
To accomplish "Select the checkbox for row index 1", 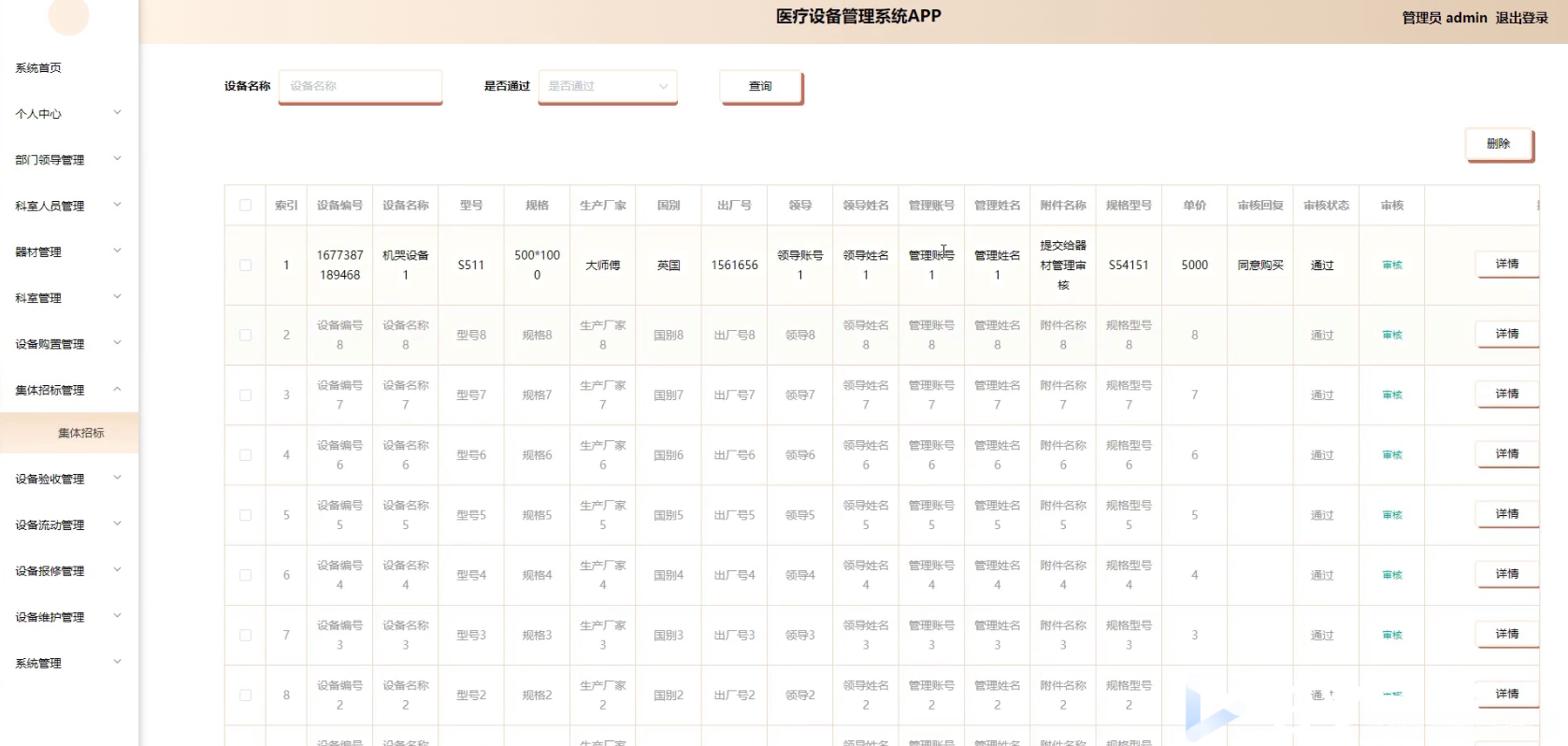I will tap(245, 265).
